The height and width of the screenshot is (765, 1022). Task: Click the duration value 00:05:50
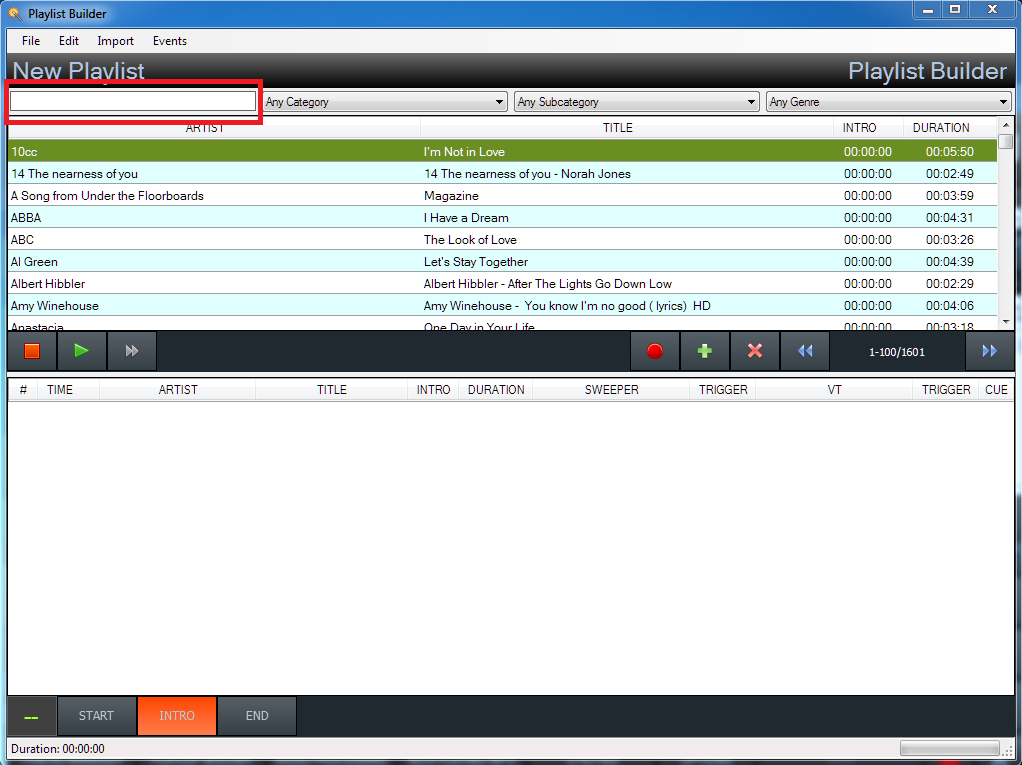950,152
